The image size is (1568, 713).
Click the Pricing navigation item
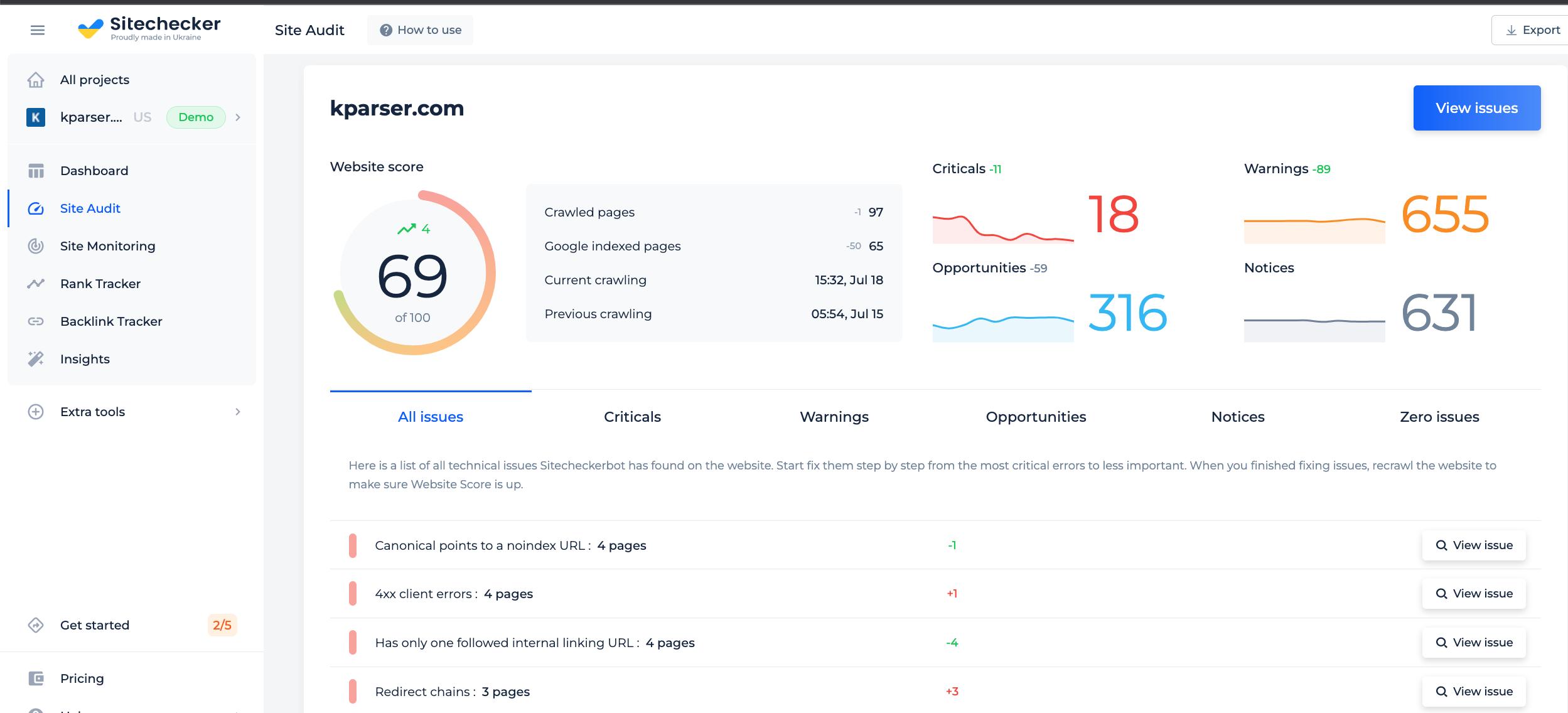81,679
